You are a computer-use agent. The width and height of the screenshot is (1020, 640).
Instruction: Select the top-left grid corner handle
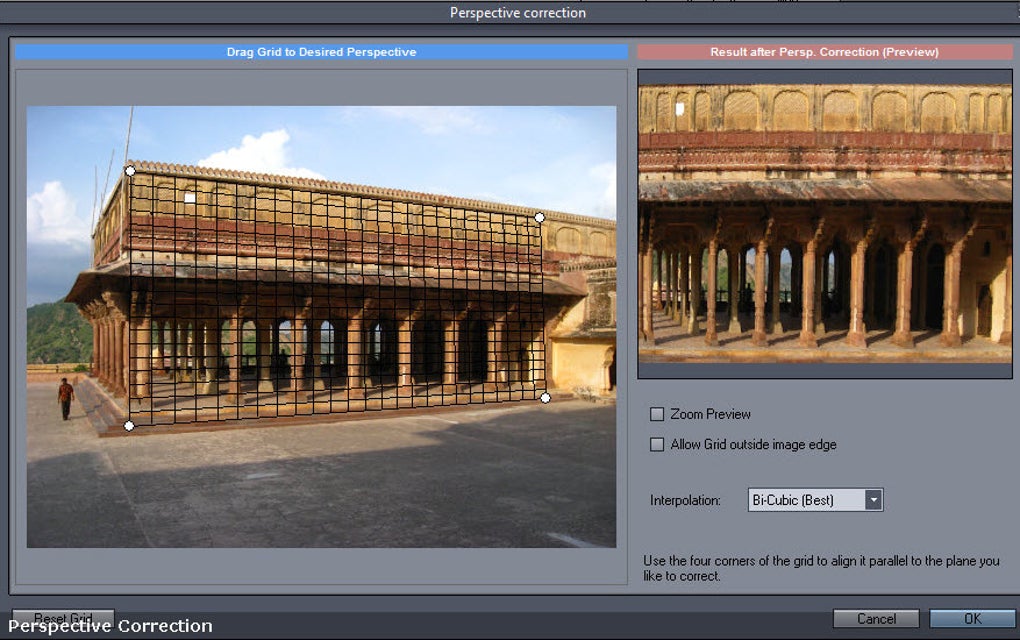coord(130,171)
